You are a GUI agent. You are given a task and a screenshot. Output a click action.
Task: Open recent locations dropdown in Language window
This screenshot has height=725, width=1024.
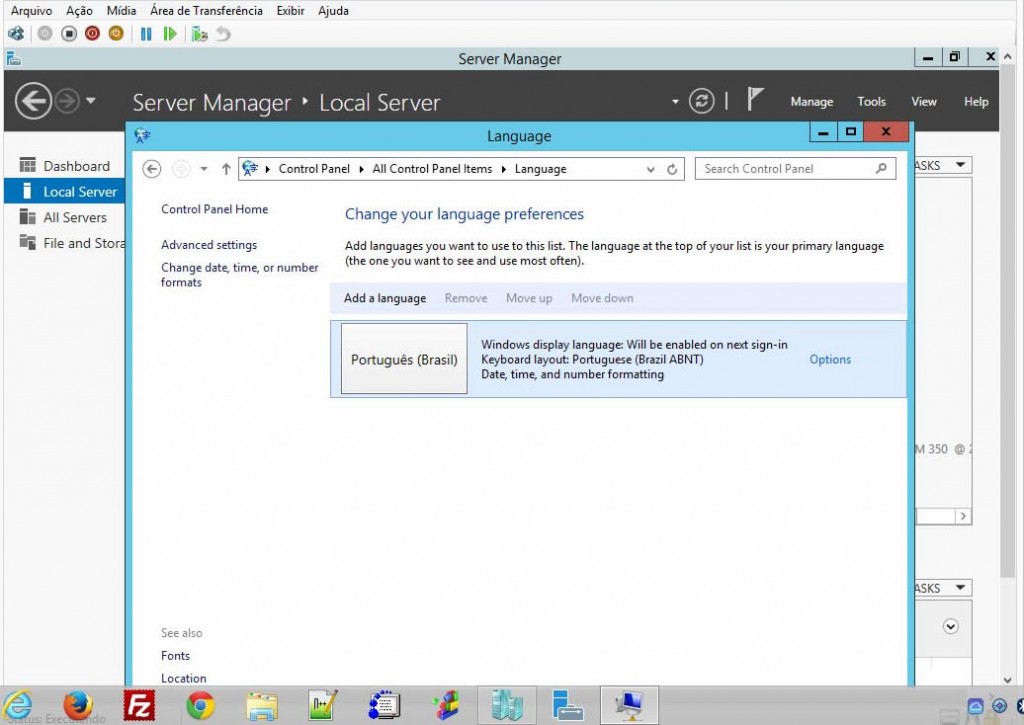204,169
